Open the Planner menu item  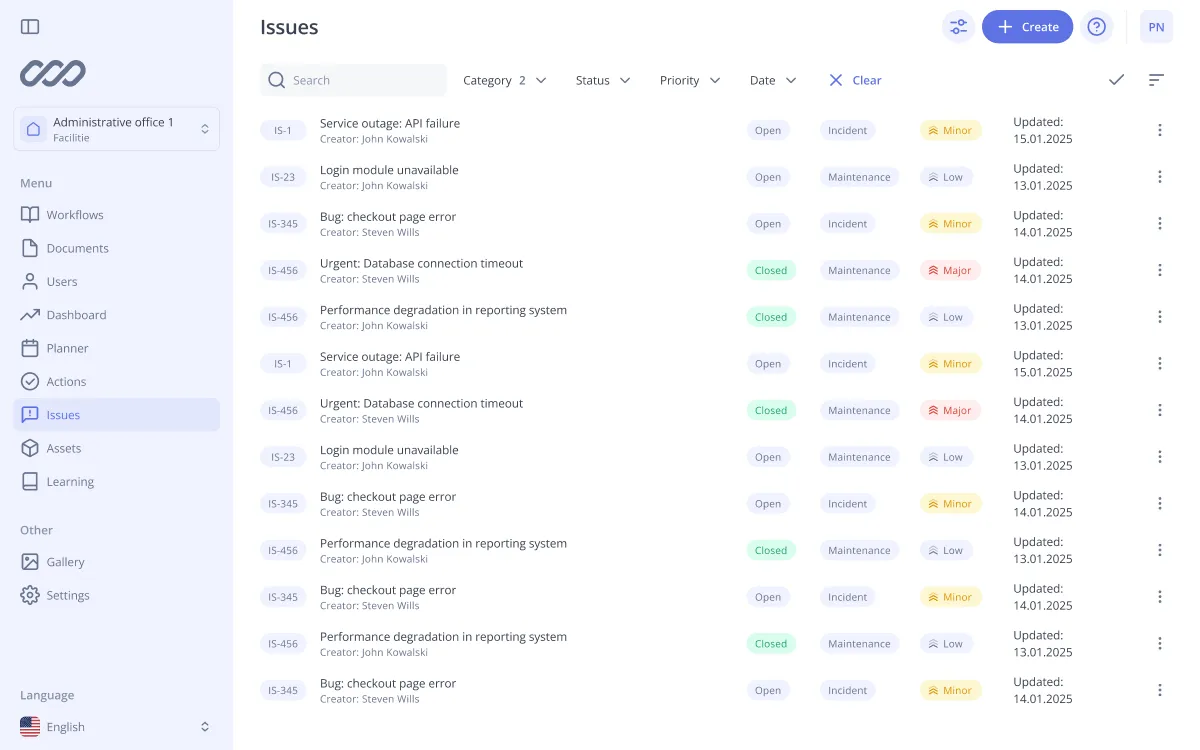click(x=67, y=348)
